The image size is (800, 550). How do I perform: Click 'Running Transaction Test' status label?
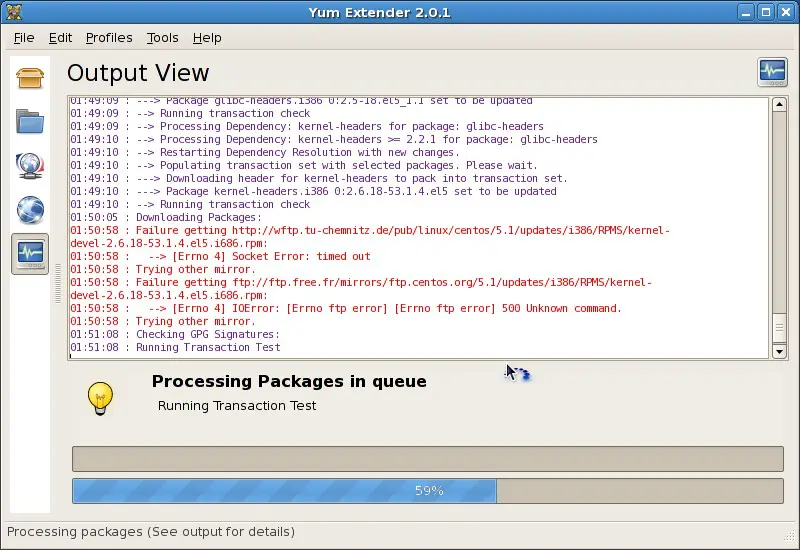pyautogui.click(x=237, y=406)
